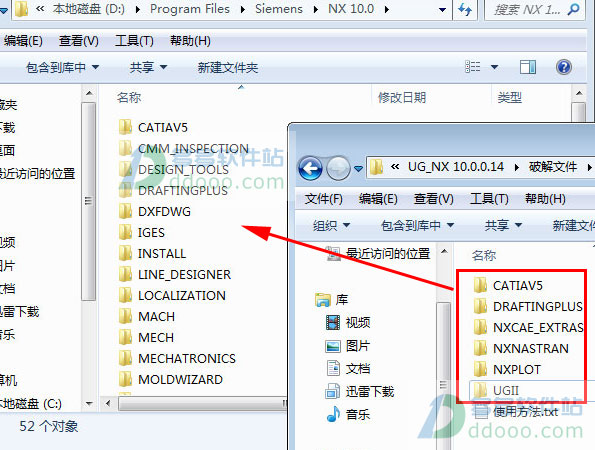The height and width of the screenshot is (450, 595).
Task: Open the CMM_INSPECTION folder
Action: pos(184,149)
